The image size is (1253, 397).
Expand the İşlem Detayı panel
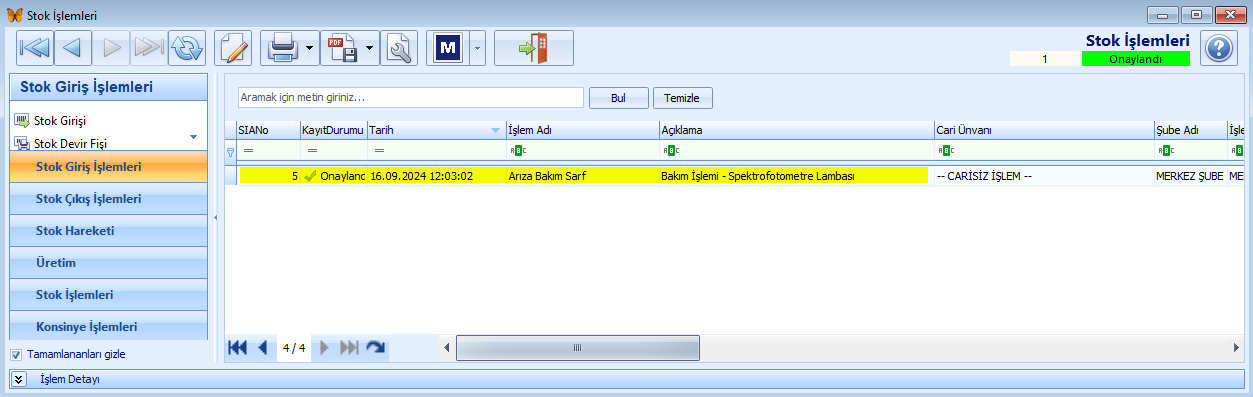[18, 379]
